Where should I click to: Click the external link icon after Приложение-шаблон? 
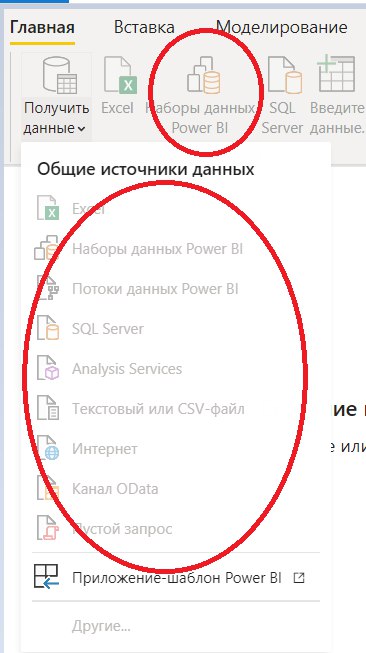[x=299, y=578]
